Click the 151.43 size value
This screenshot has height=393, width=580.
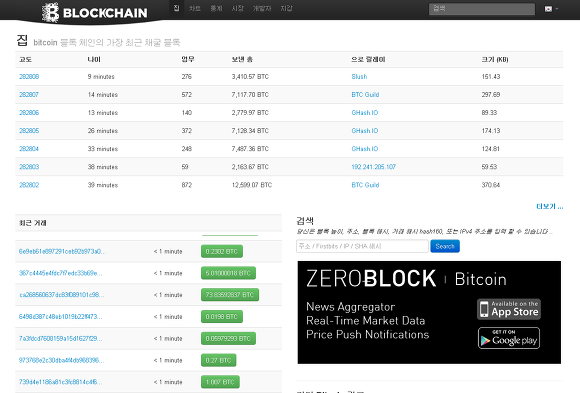491,77
